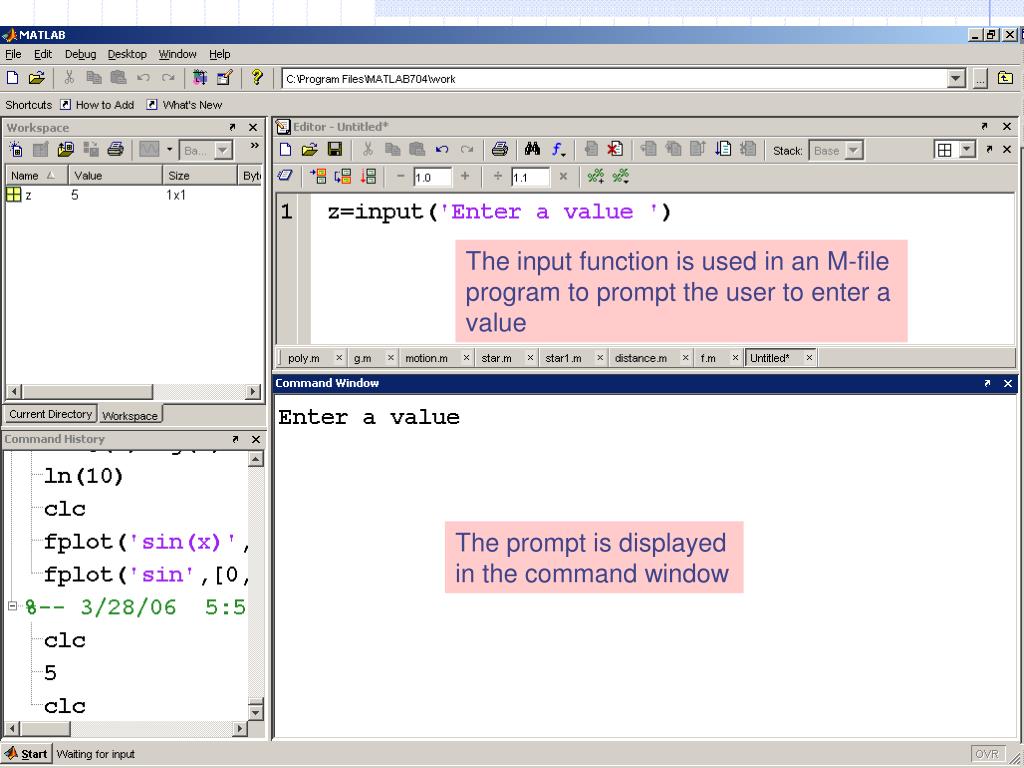
Task: Click the 1.0 increment value field
Action: [x=432, y=177]
